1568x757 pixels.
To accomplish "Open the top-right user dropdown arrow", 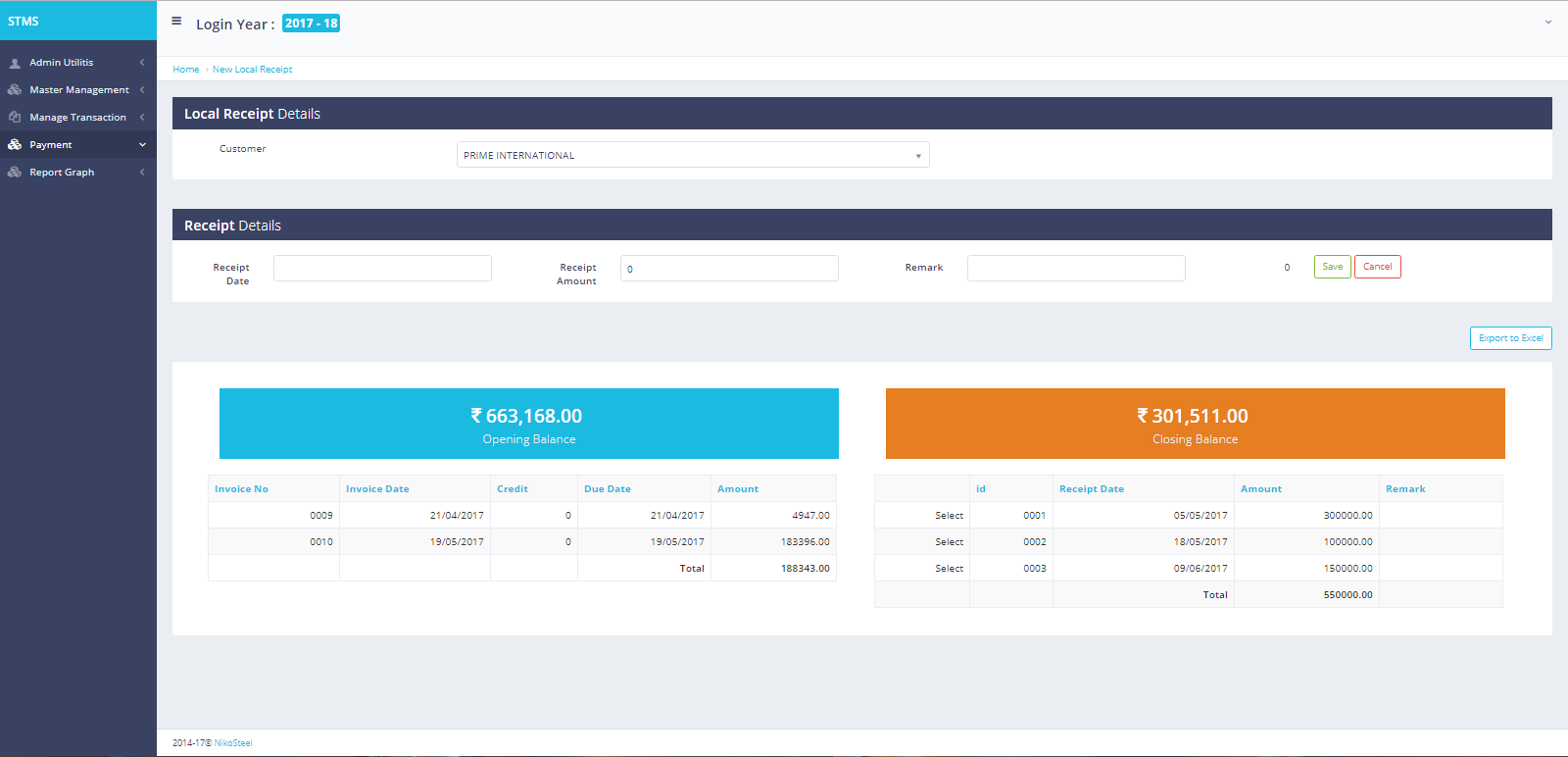I will [1548, 22].
